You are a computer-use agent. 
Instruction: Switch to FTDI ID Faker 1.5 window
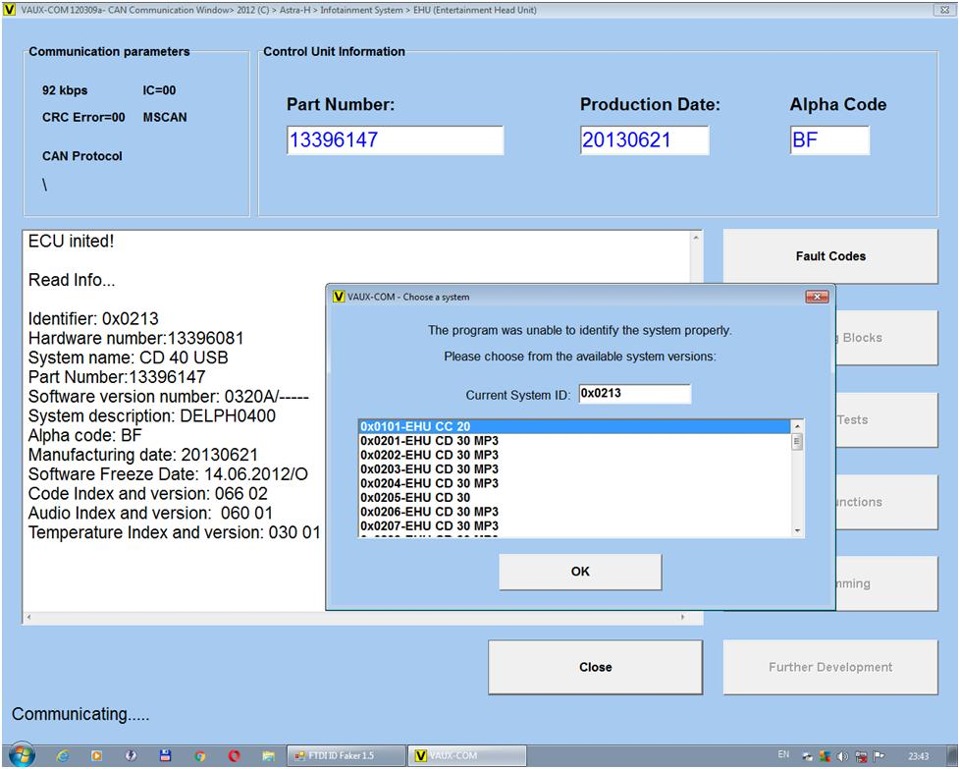[x=346, y=756]
